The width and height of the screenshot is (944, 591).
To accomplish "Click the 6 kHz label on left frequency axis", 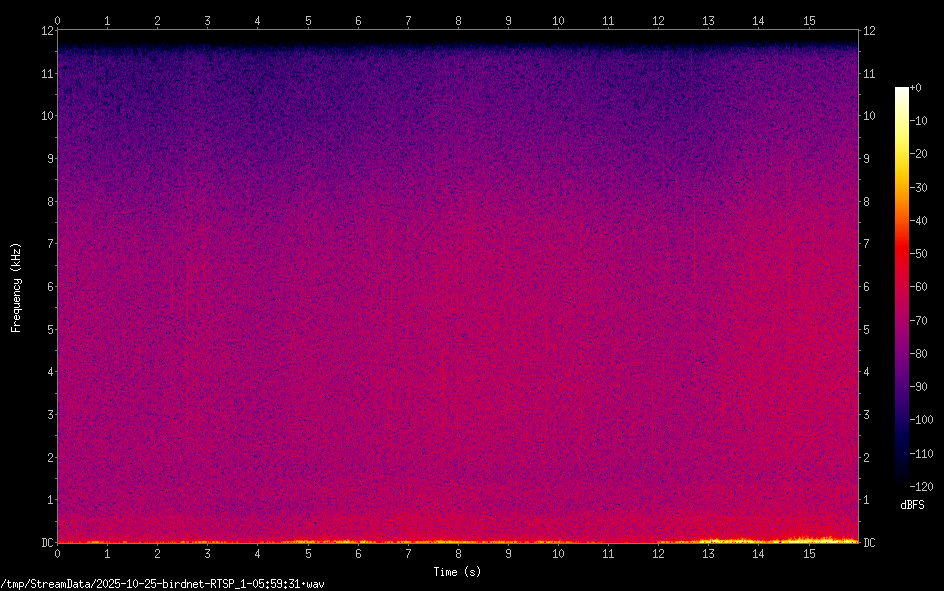I will 47,287.
